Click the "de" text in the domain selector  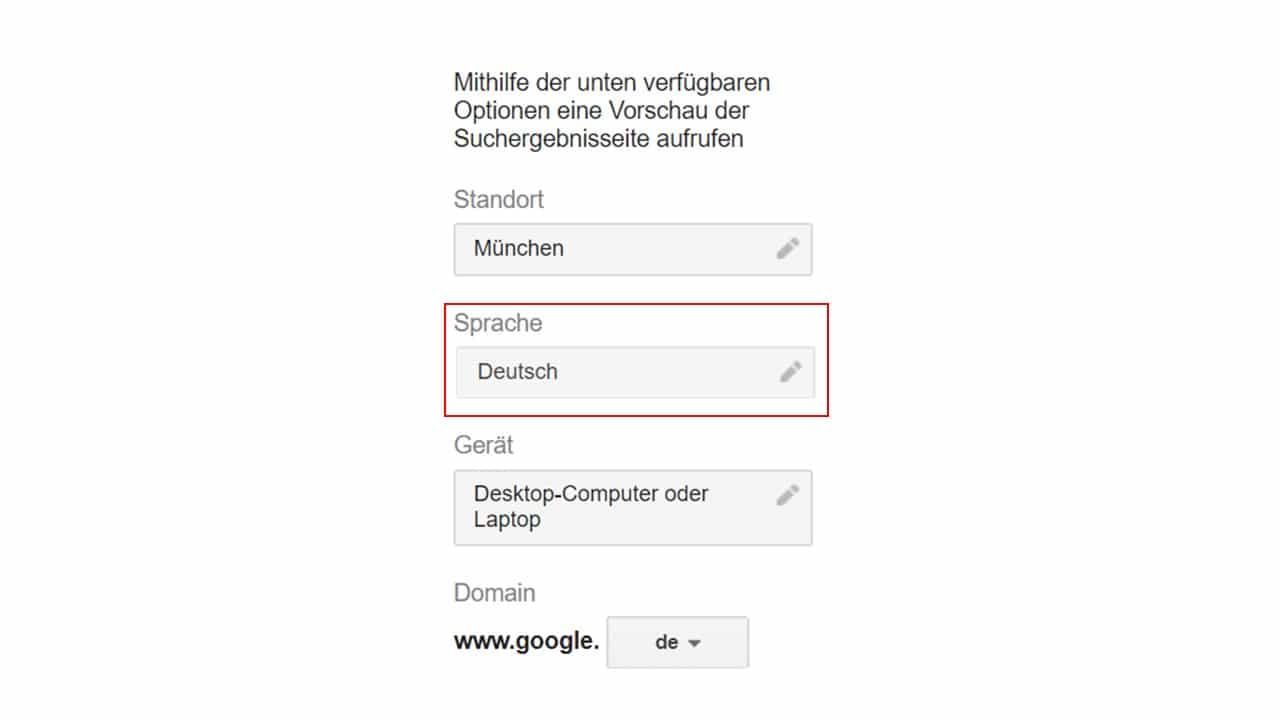[x=667, y=642]
